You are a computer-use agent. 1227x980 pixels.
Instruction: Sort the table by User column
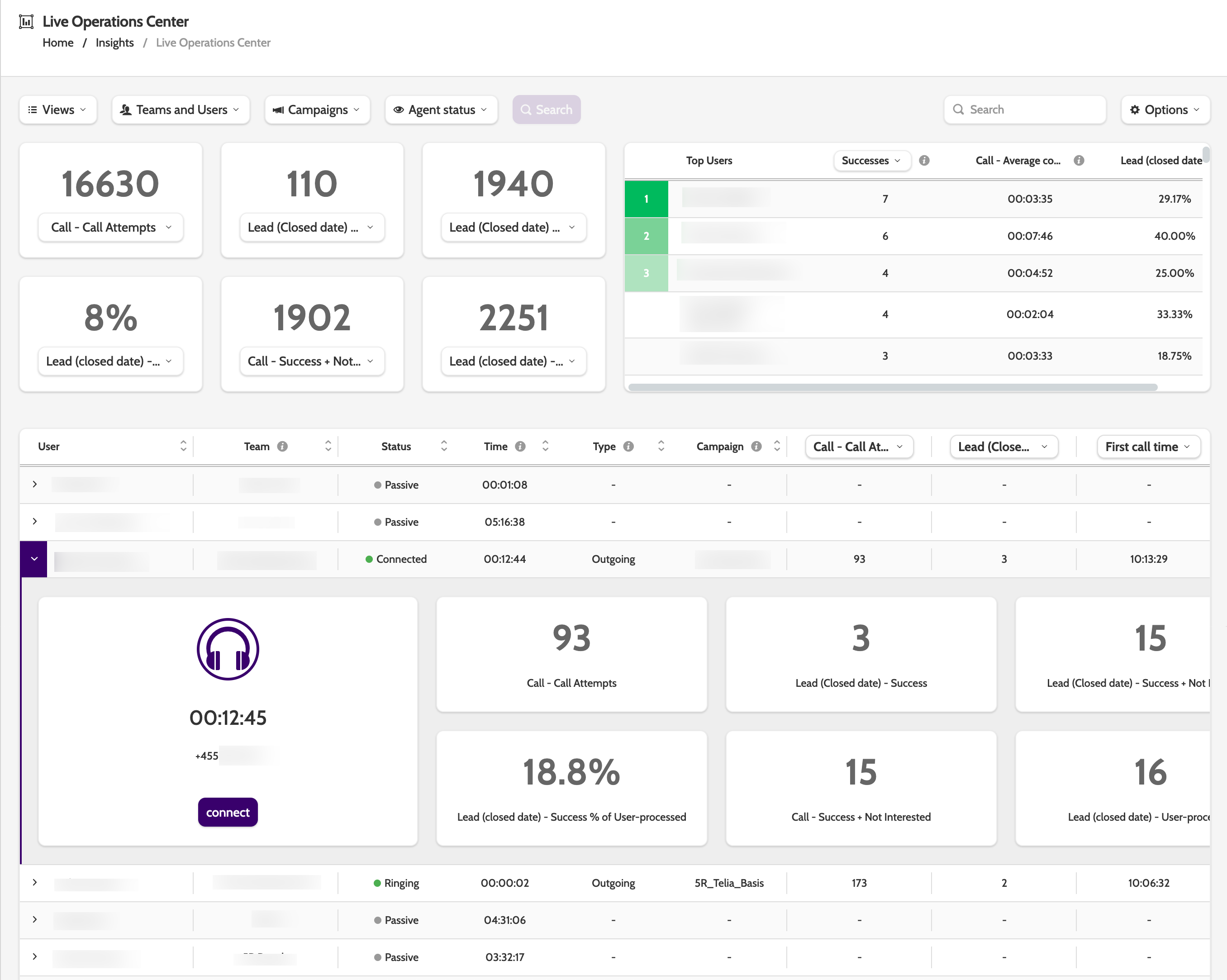pos(183,446)
